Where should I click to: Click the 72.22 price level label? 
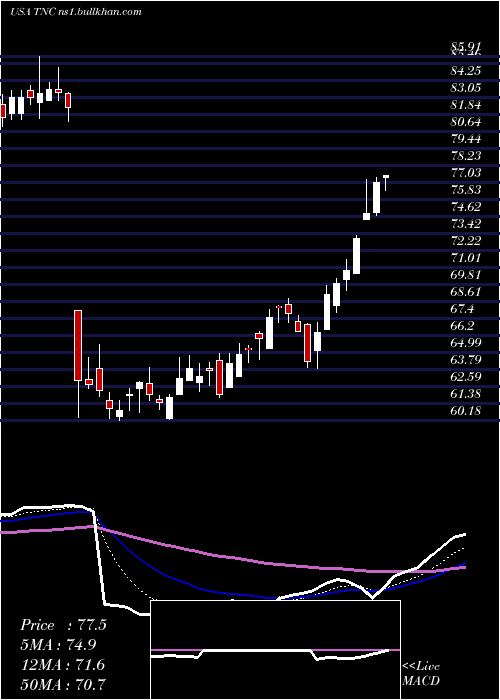click(x=466, y=240)
